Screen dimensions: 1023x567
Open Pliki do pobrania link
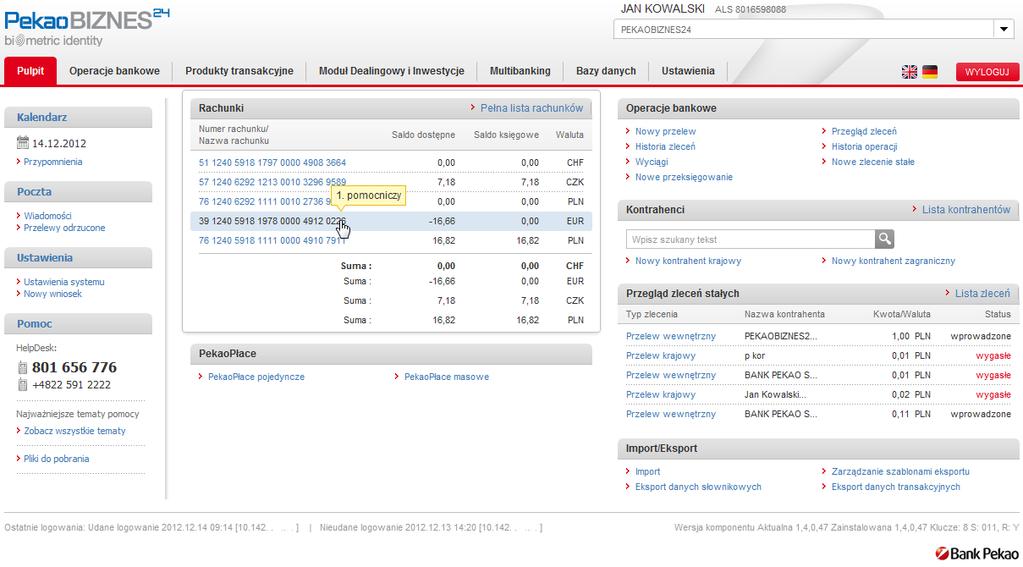57,459
